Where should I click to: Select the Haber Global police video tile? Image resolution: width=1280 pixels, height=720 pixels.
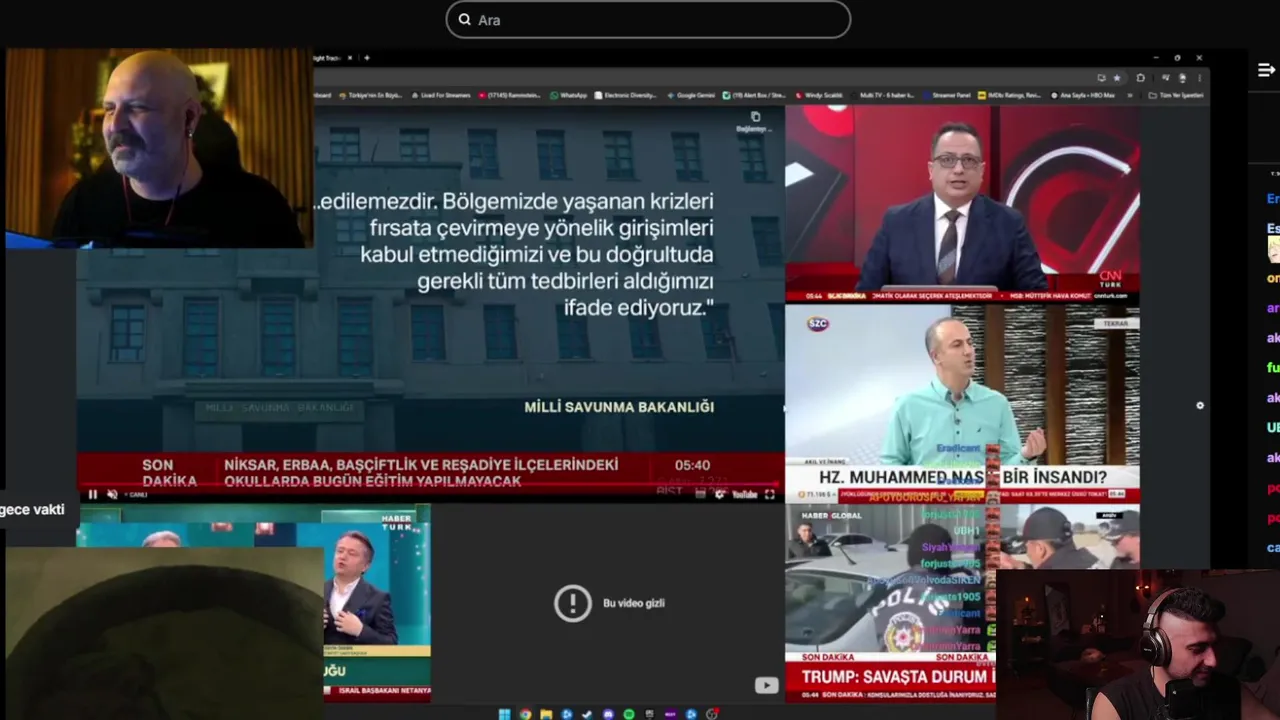tap(890, 603)
